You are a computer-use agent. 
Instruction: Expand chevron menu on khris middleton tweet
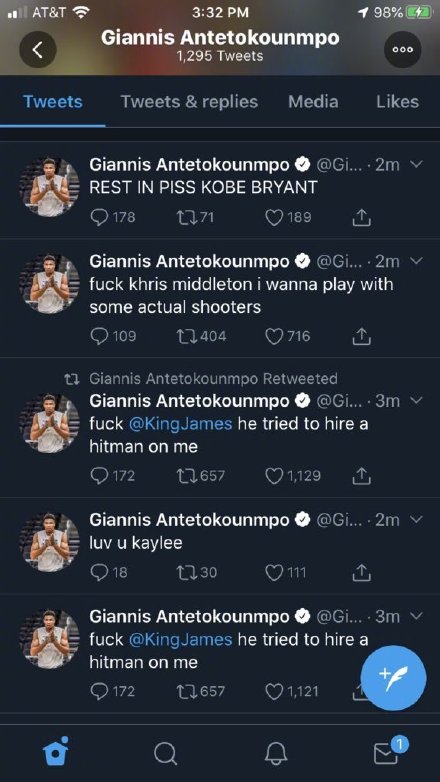coord(418,260)
